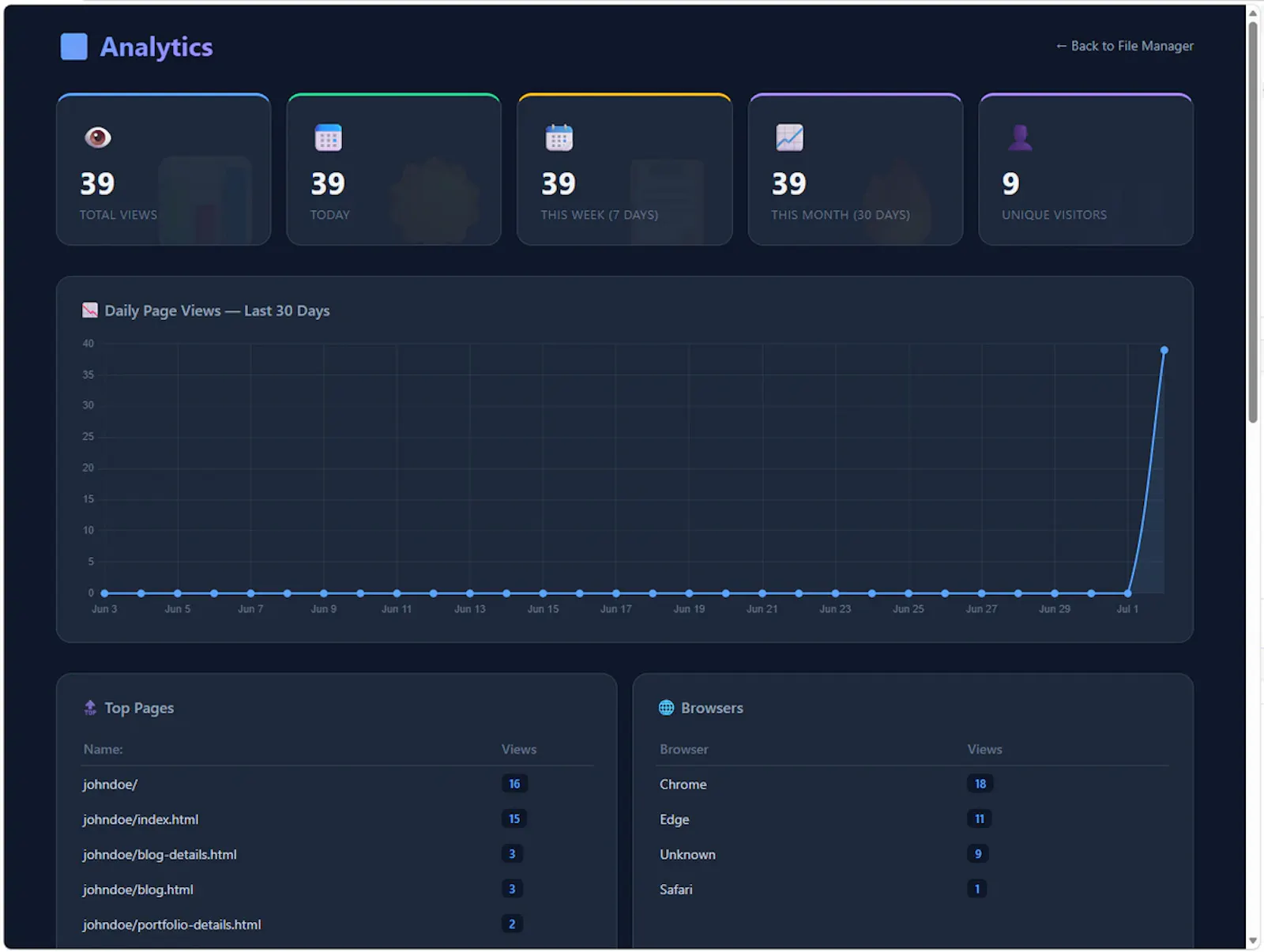Click the person icon on Unique Visitors card
This screenshot has width=1264, height=952.
point(1020,137)
